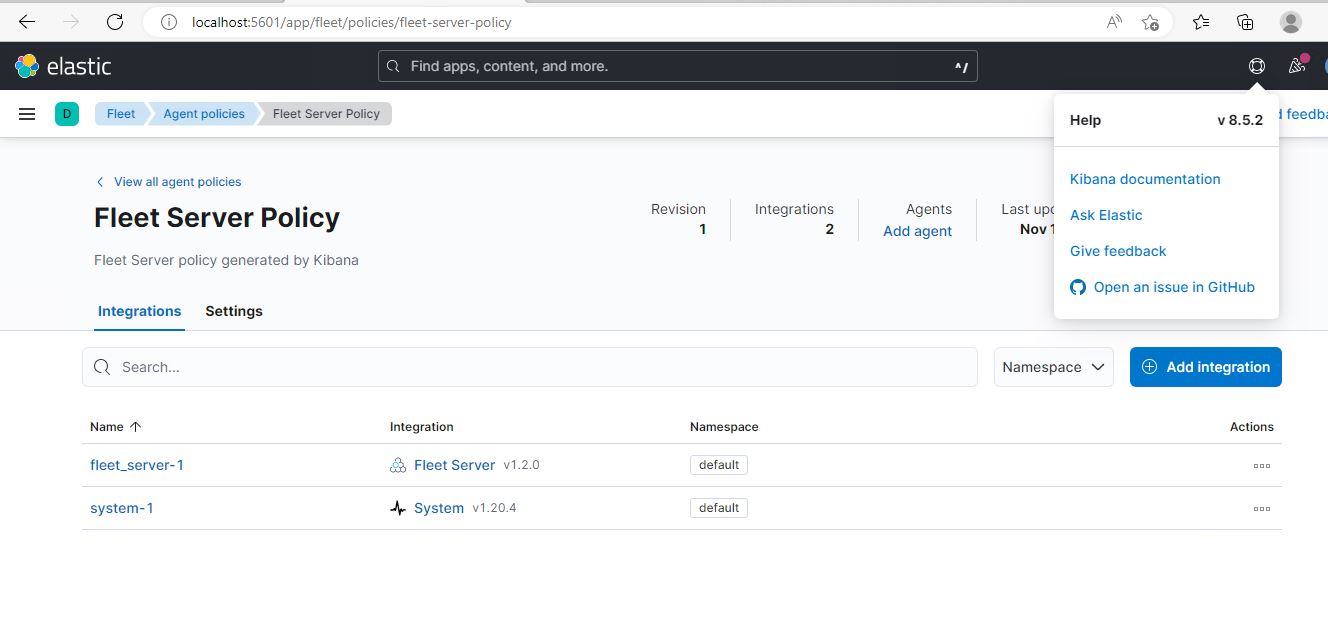Click the Elastic logo
This screenshot has width=1328, height=643.
click(x=62, y=66)
